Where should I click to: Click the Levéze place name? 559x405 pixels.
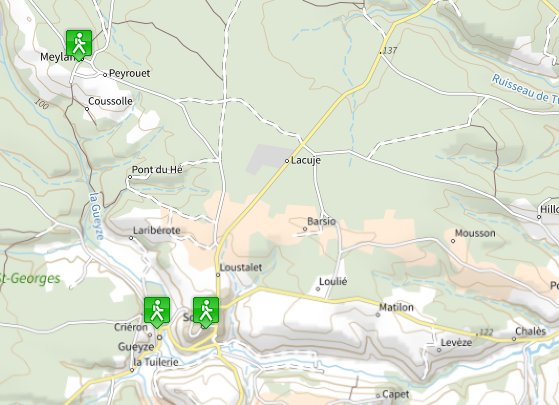pyautogui.click(x=456, y=343)
